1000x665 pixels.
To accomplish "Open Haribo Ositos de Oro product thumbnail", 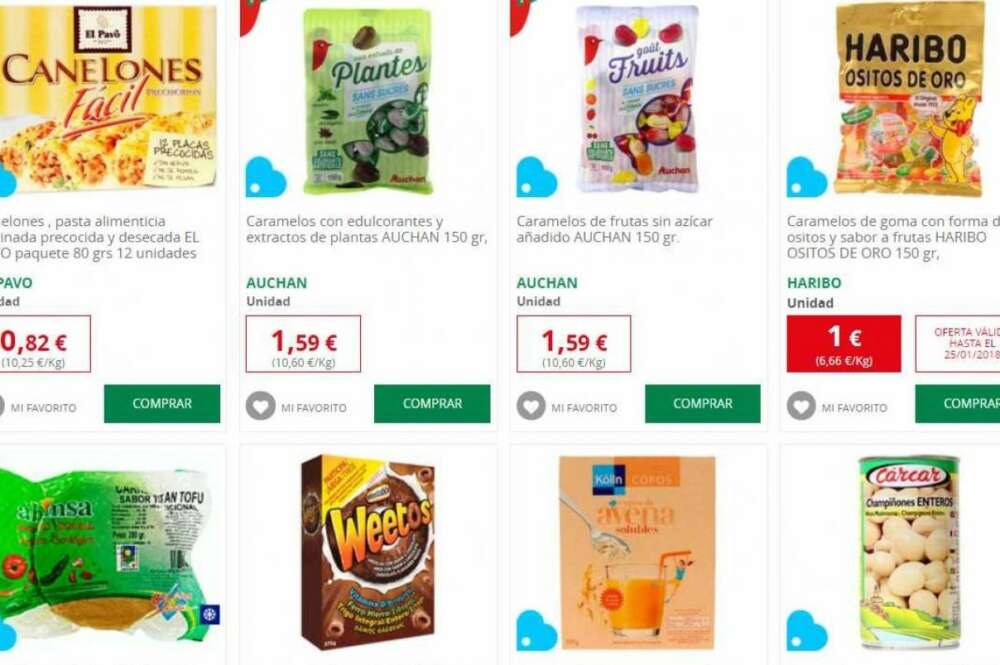I will tap(911, 99).
